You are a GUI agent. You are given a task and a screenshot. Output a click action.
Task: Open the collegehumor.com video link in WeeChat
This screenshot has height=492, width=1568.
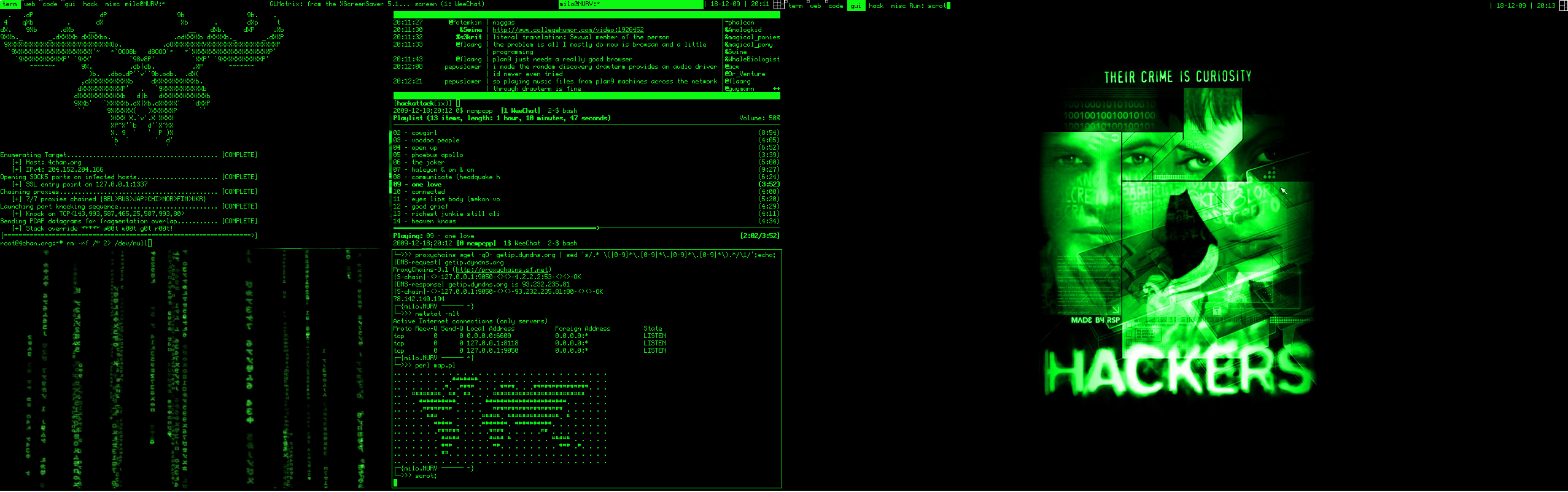568,29
